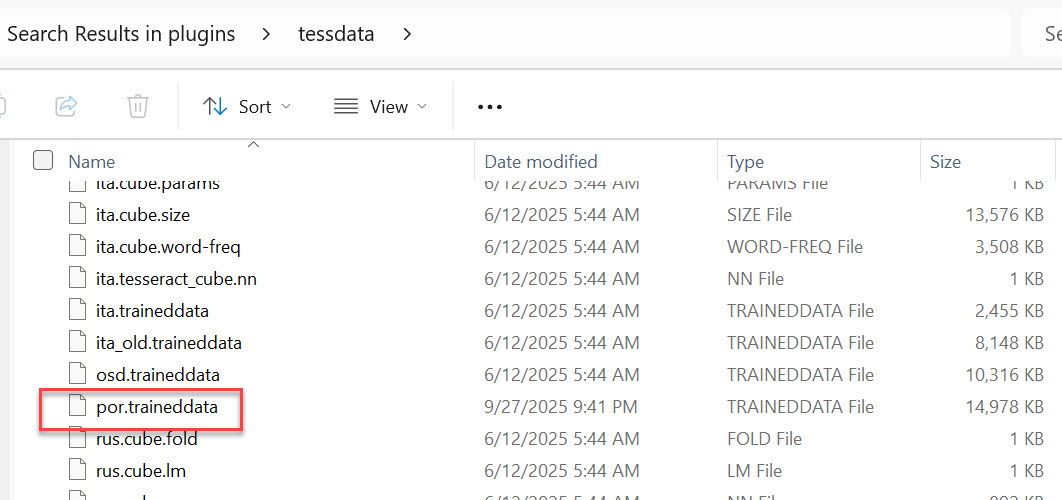This screenshot has height=500, width=1062.
Task: Click the ita.cube.size file icon
Action: [x=78, y=215]
